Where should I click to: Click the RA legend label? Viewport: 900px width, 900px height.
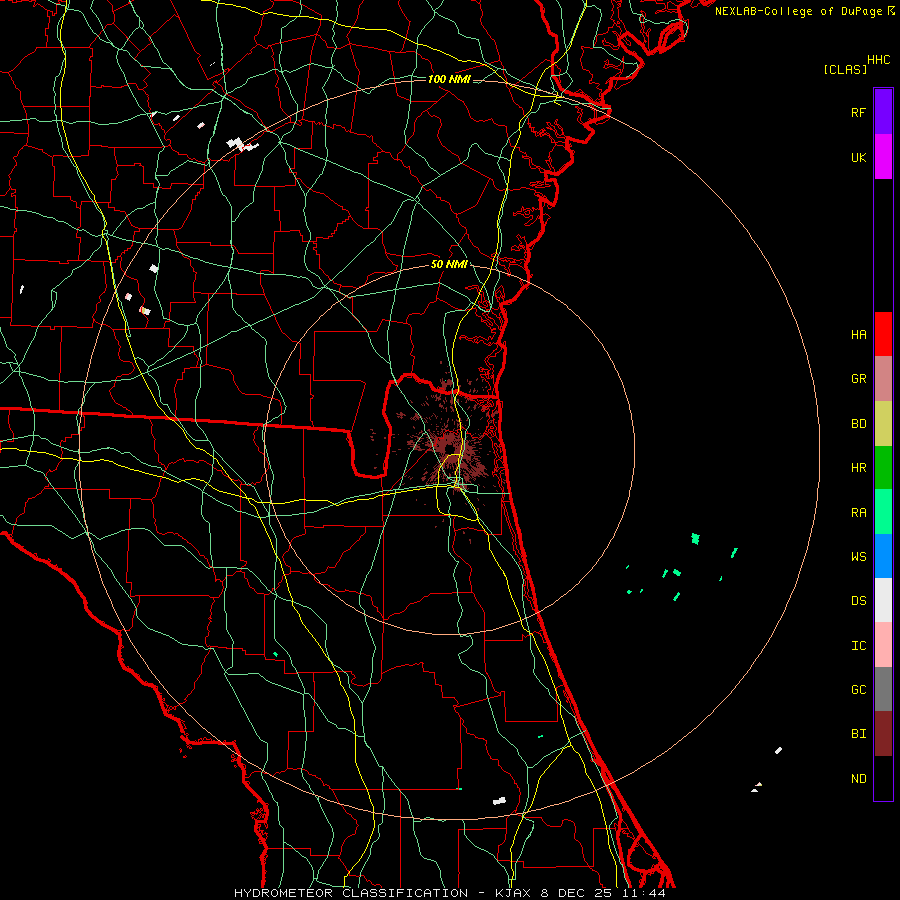858,513
